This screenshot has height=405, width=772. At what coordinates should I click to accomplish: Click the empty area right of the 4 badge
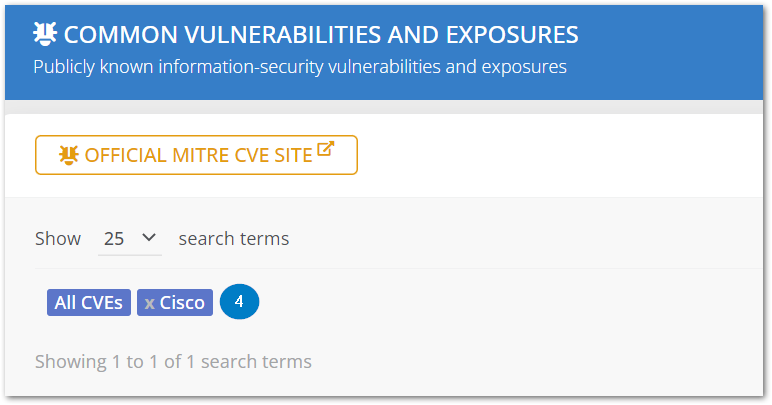click(500, 302)
